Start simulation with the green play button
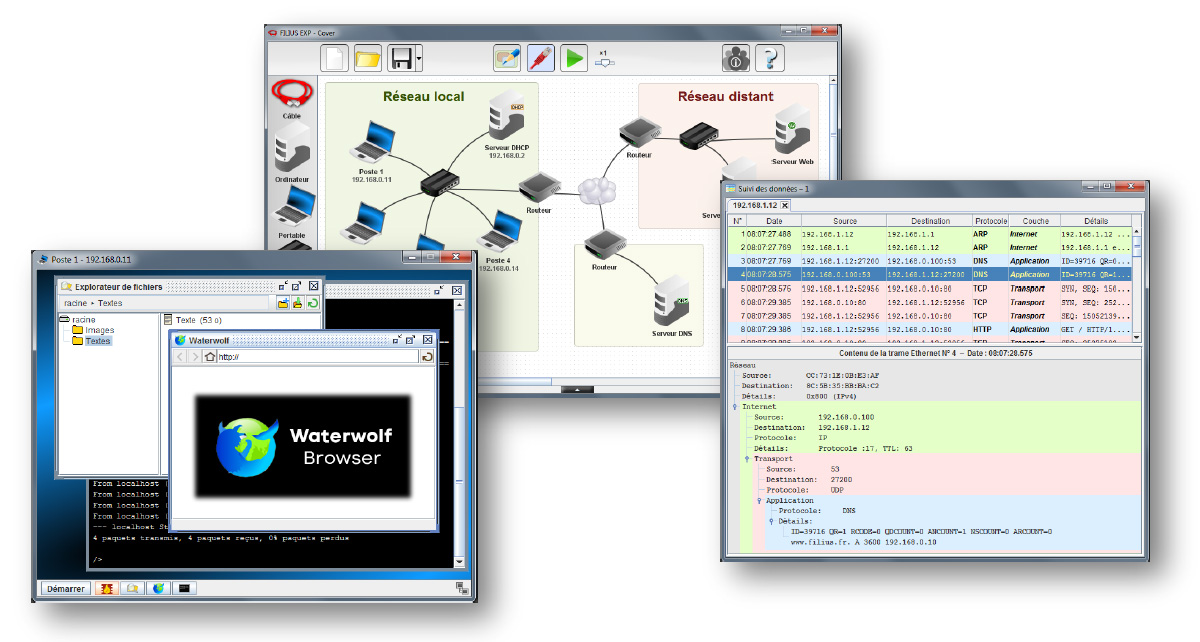 [573, 58]
